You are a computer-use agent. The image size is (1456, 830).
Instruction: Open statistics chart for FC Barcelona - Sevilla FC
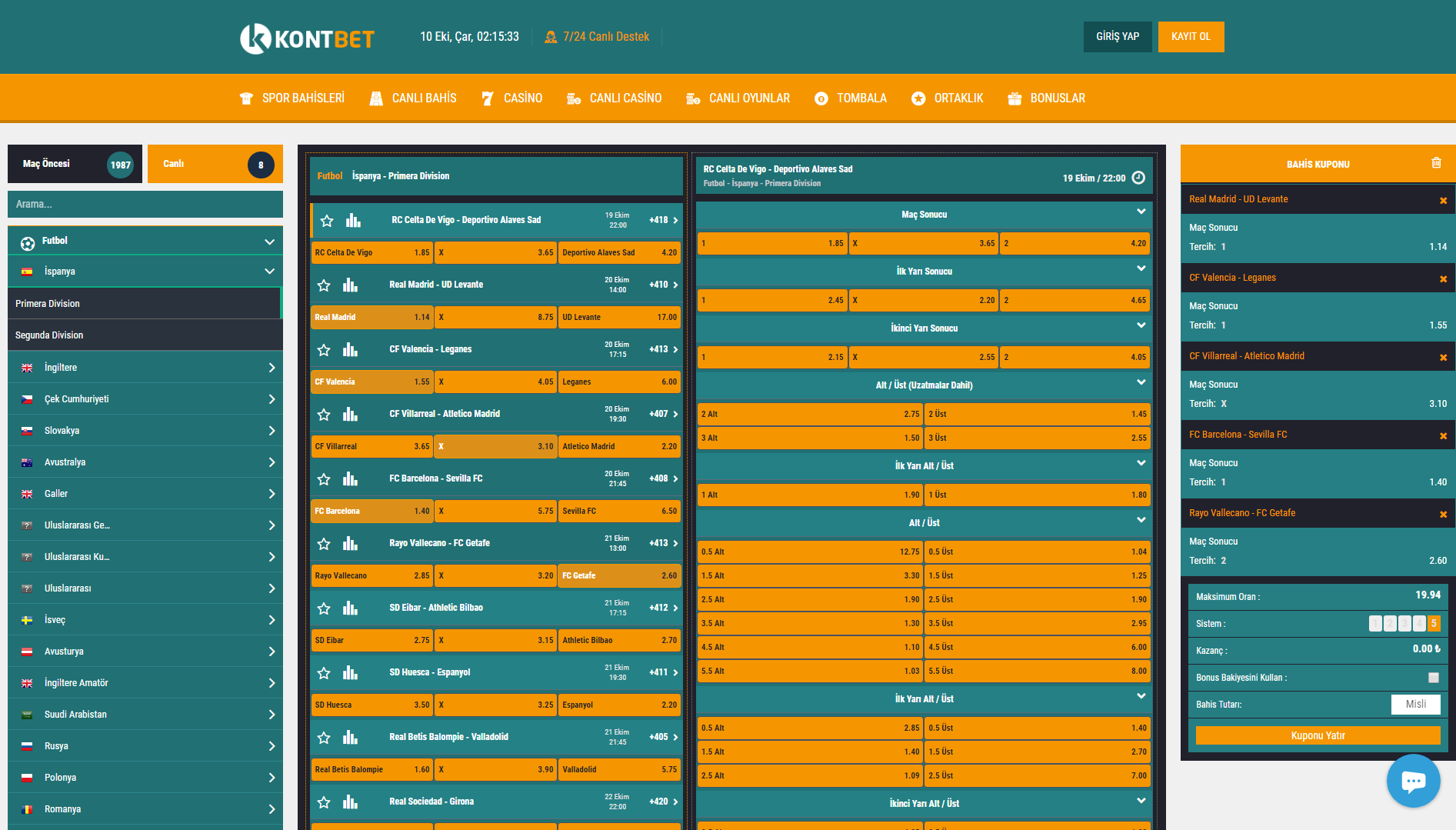point(351,479)
